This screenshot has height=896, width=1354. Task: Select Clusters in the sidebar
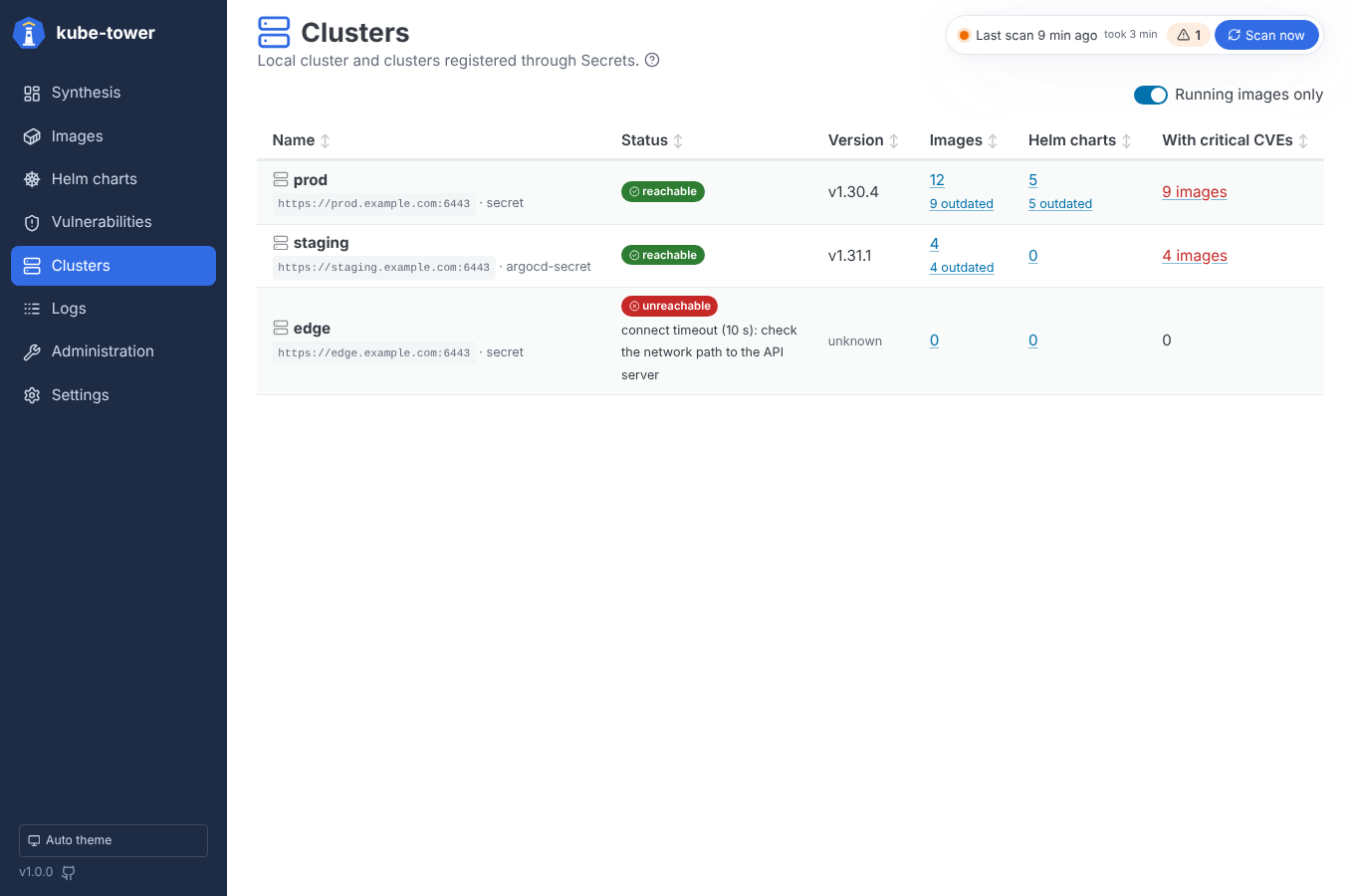coord(113,266)
